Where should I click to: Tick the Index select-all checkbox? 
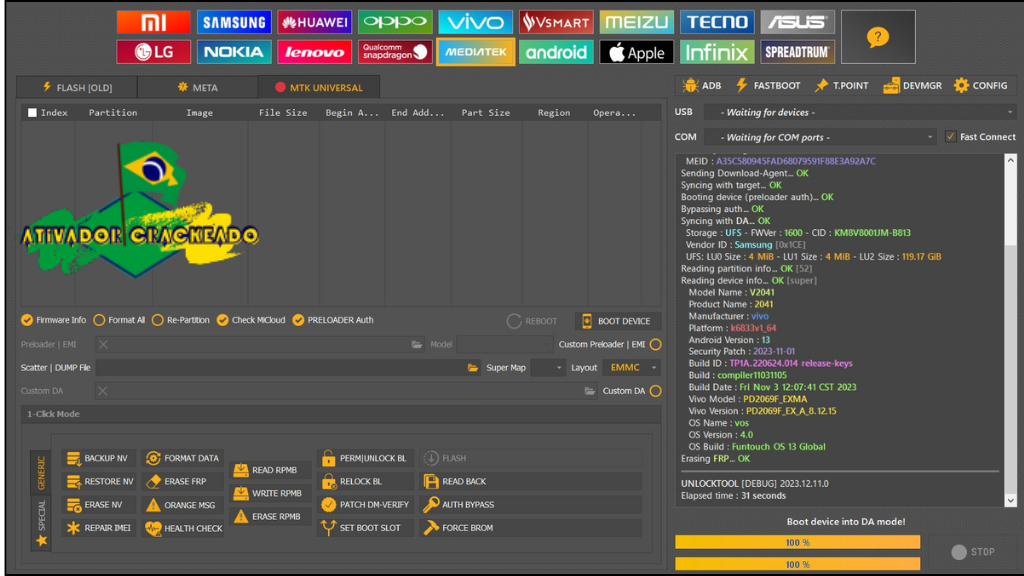32,113
